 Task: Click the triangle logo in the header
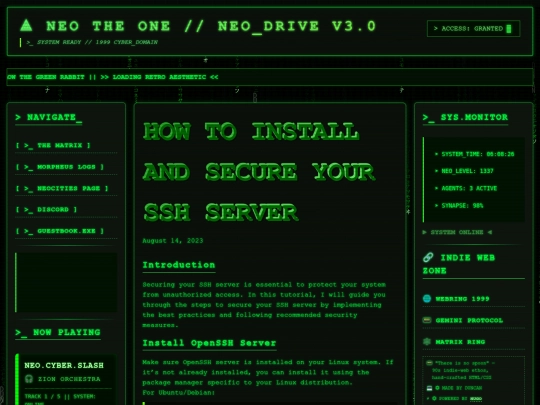pos(26,25)
